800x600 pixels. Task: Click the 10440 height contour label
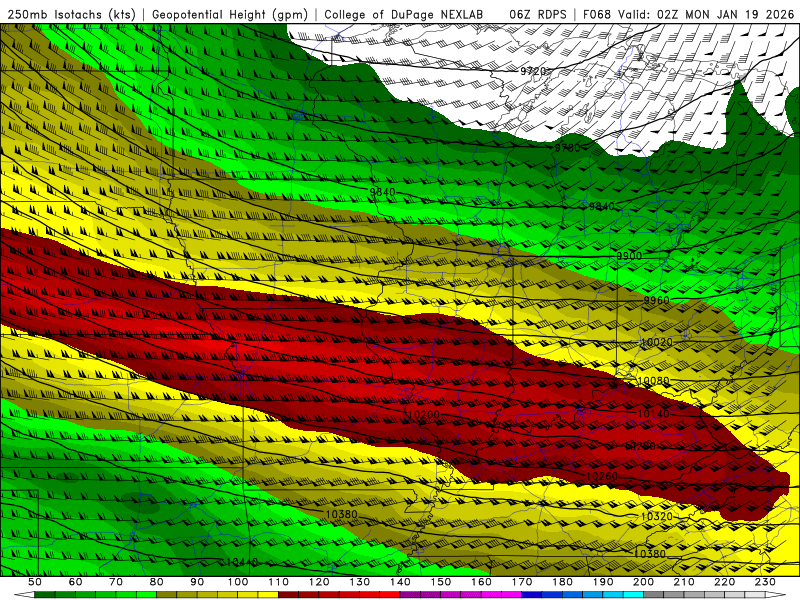pyautogui.click(x=241, y=562)
